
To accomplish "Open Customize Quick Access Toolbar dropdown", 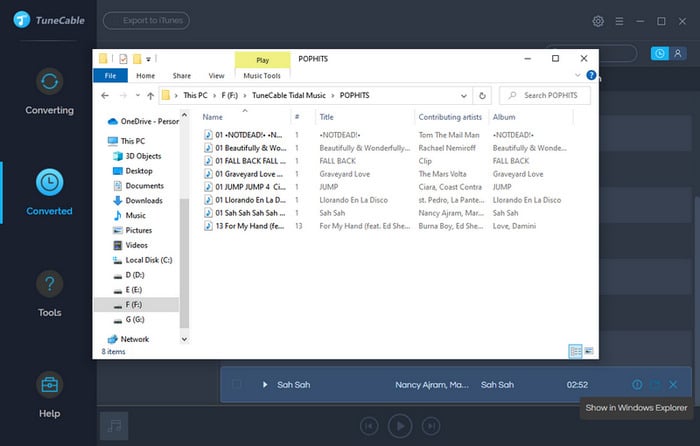I will click(148, 59).
